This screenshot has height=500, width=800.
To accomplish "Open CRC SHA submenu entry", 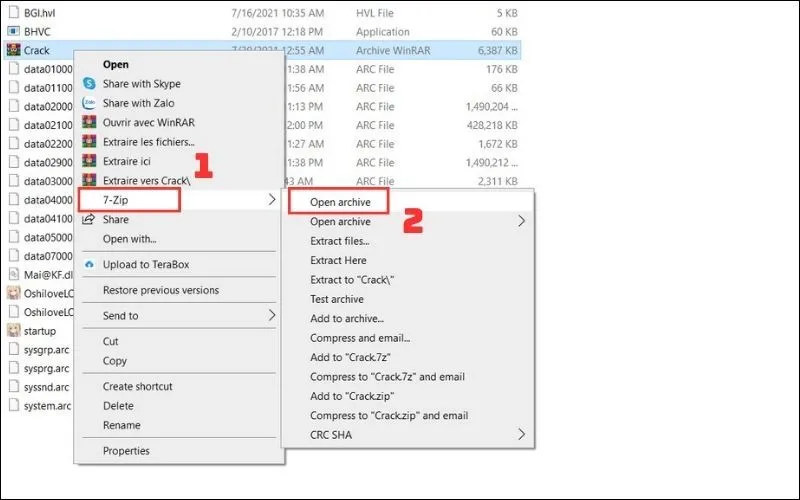I will point(331,435).
